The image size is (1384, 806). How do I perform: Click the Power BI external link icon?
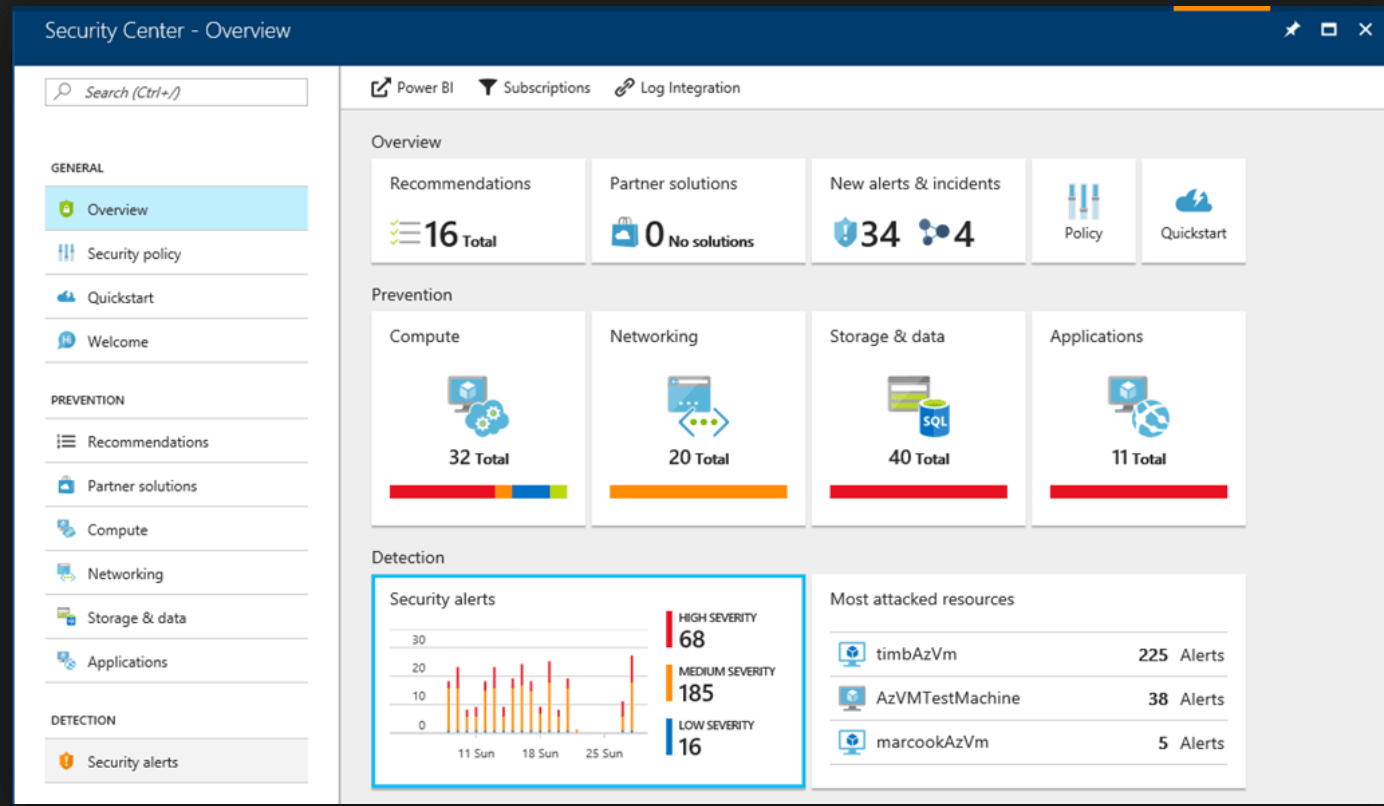tap(380, 88)
